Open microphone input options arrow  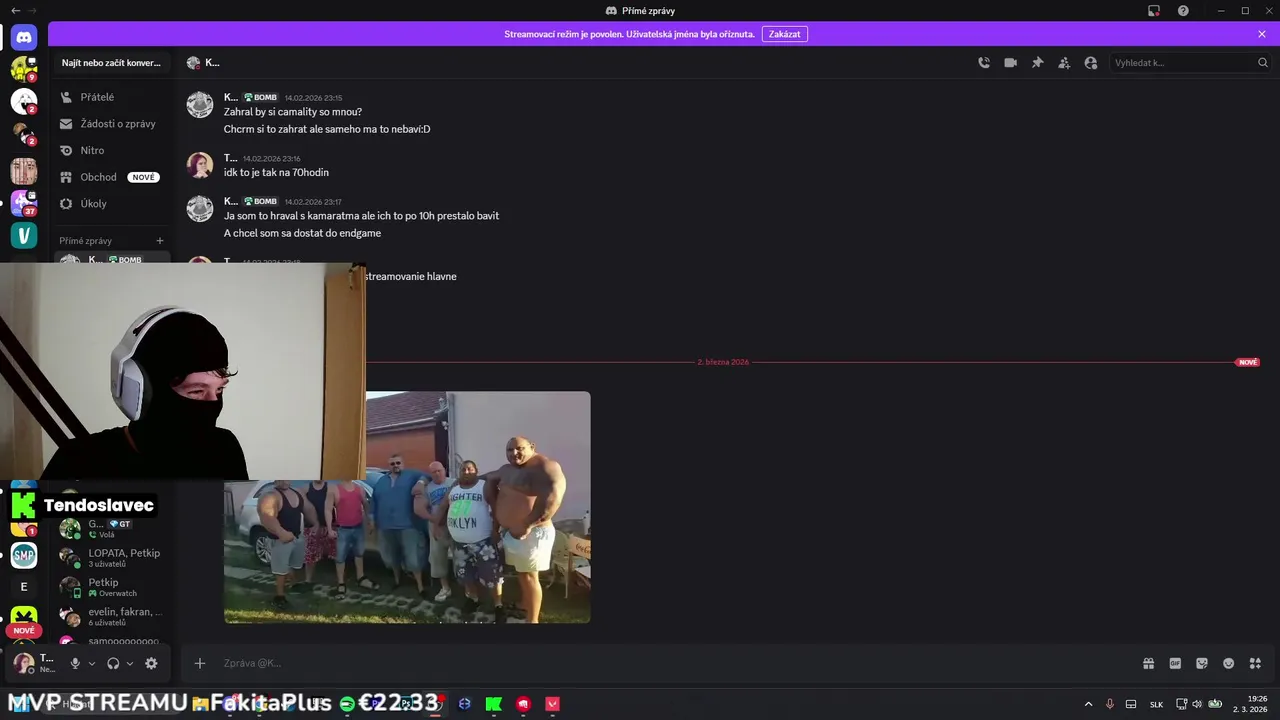coord(92,663)
